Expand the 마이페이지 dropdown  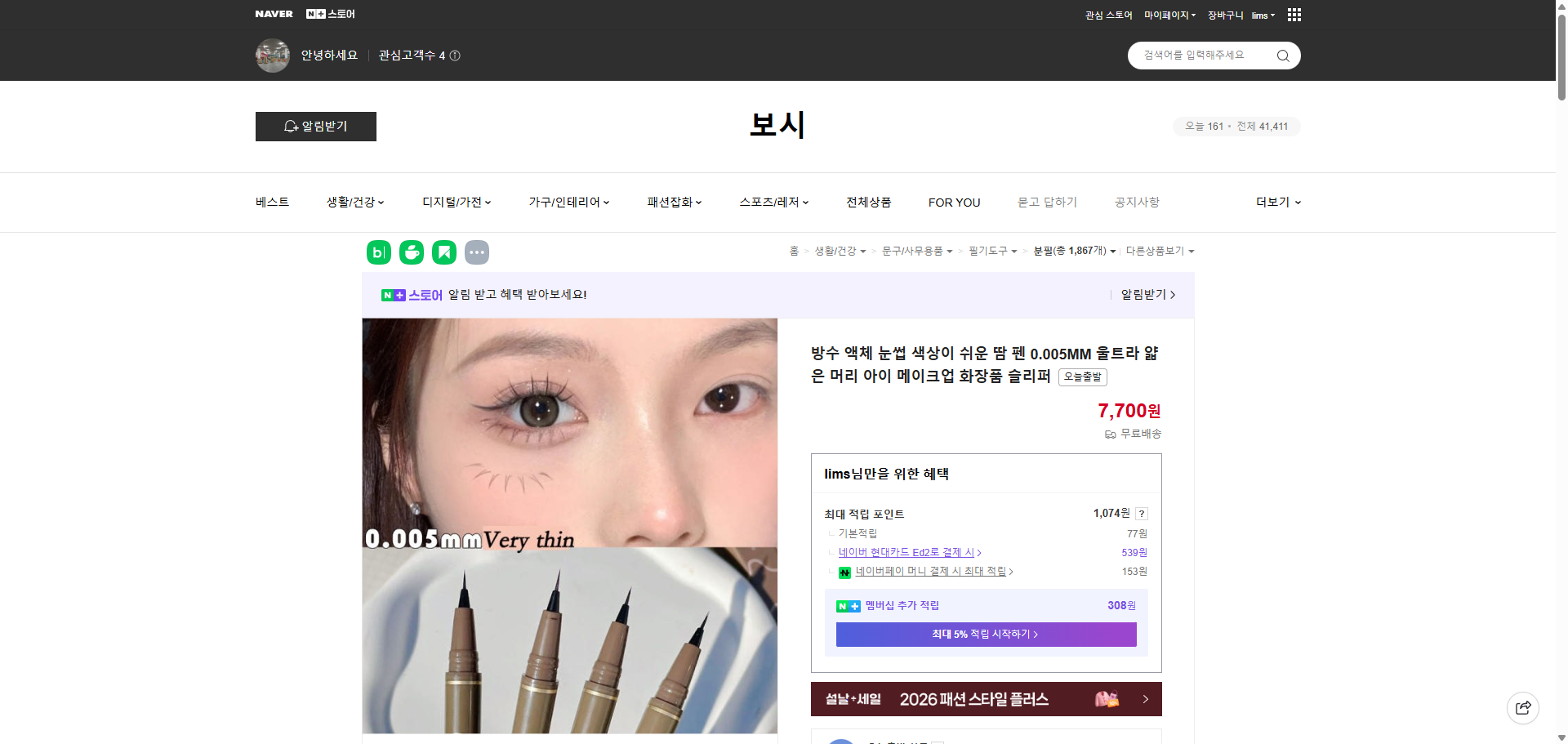pos(1167,15)
